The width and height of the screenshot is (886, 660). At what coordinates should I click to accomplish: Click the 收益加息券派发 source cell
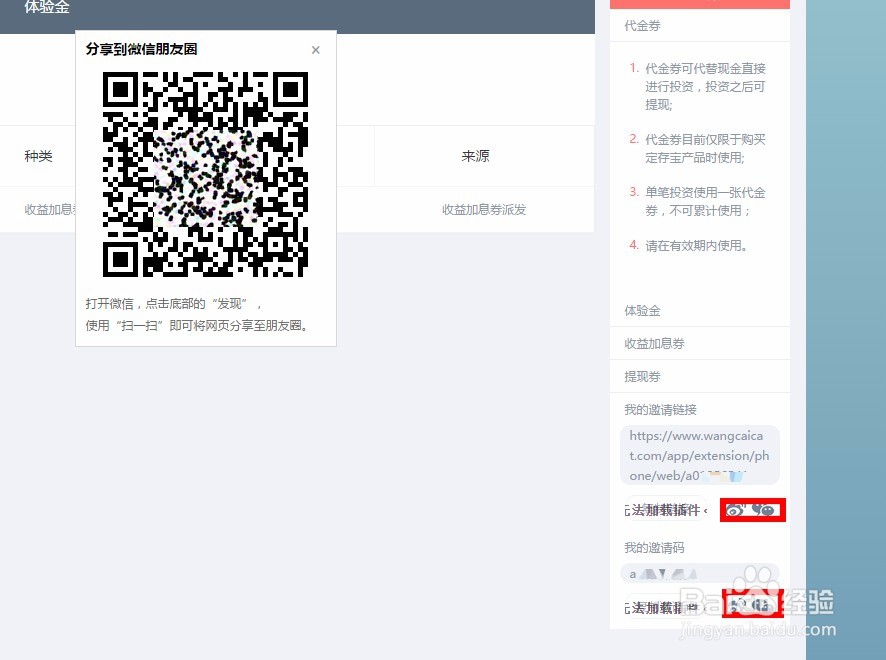click(484, 210)
